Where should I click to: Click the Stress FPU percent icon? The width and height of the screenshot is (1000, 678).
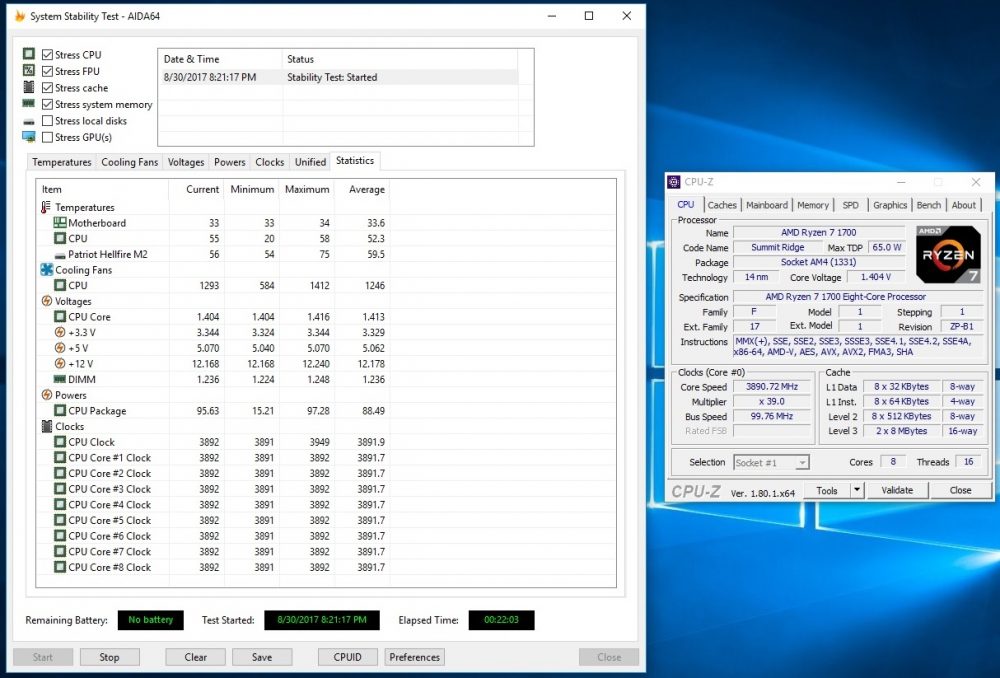pos(29,71)
